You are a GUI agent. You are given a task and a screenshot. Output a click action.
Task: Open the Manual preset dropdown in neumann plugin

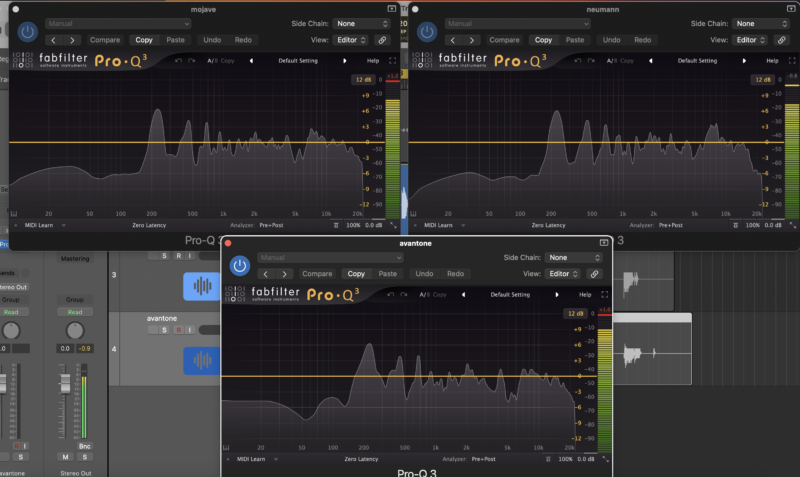pyautogui.click(x=501, y=23)
